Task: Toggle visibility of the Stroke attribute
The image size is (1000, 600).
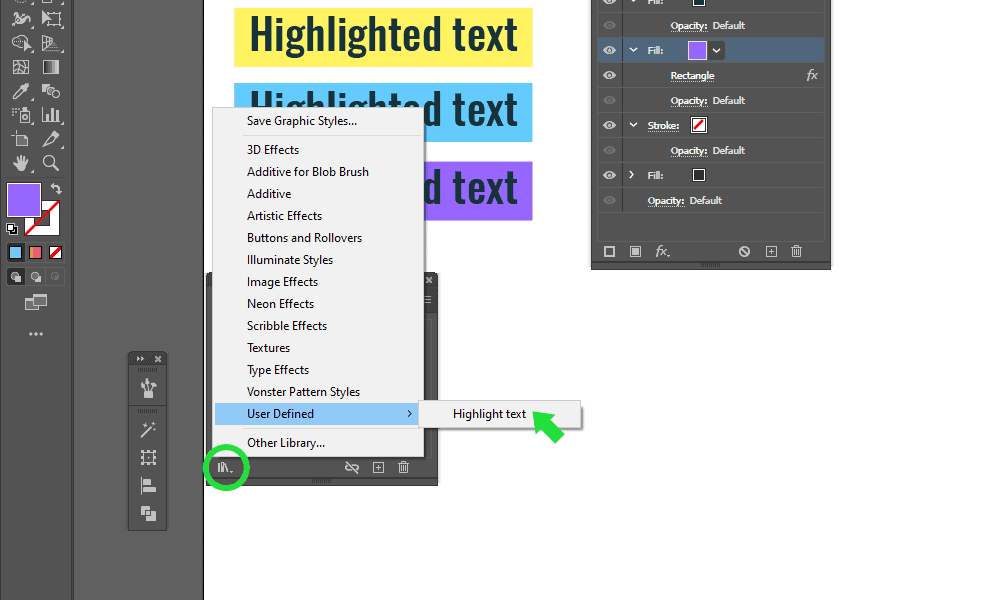Action: coord(609,125)
